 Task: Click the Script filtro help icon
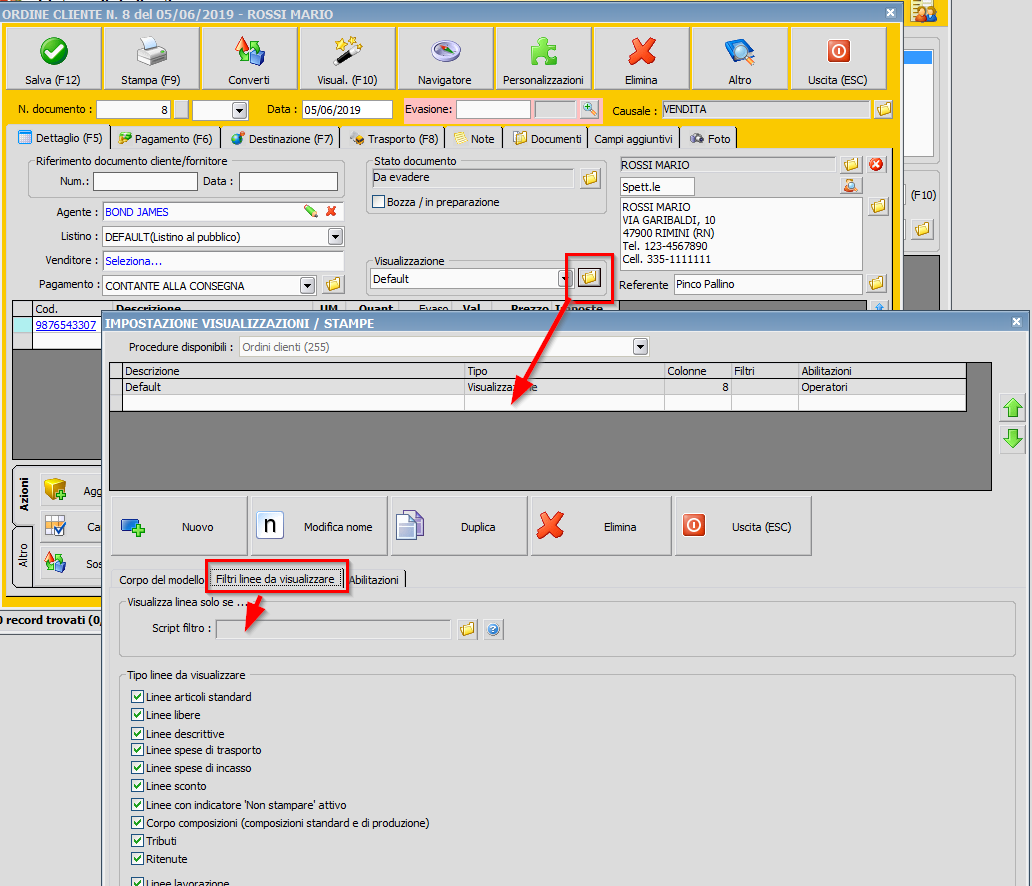494,629
